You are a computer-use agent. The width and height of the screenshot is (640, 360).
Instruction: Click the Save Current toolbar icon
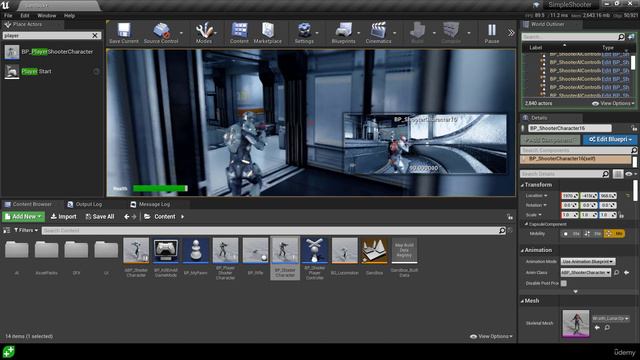coord(124,33)
